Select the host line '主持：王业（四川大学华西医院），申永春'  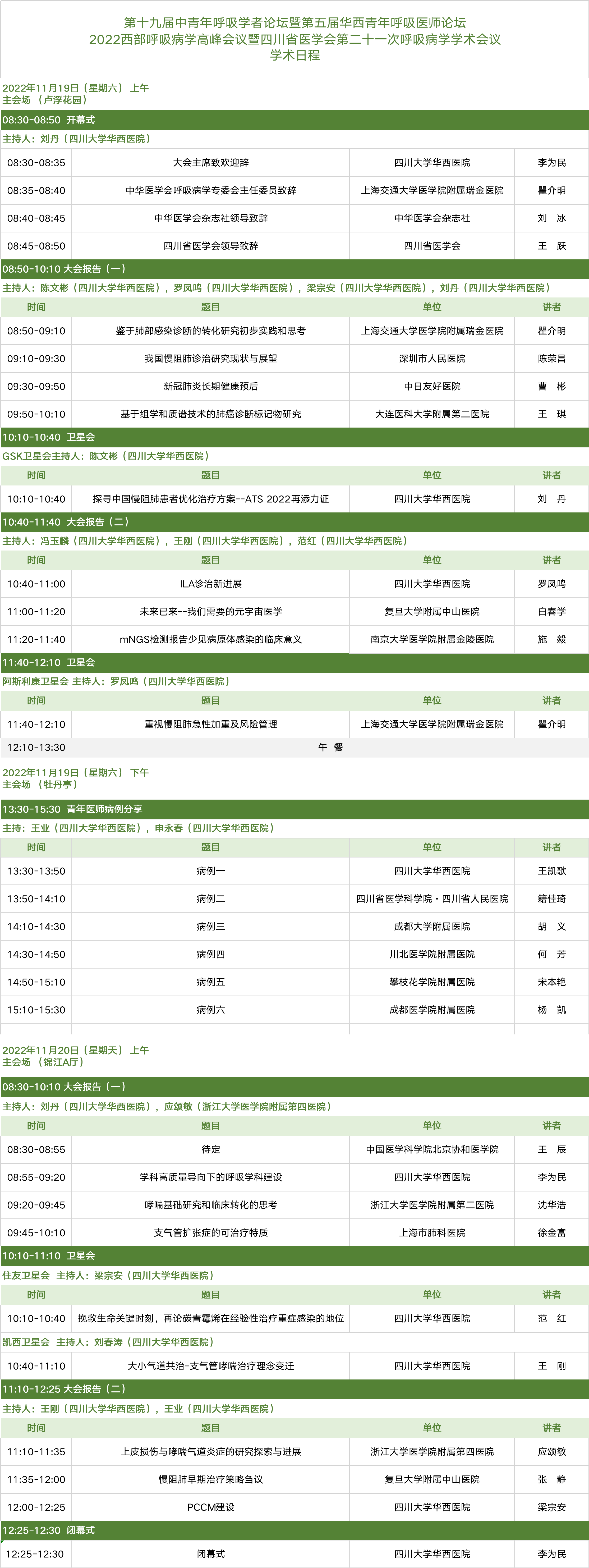pos(139,828)
